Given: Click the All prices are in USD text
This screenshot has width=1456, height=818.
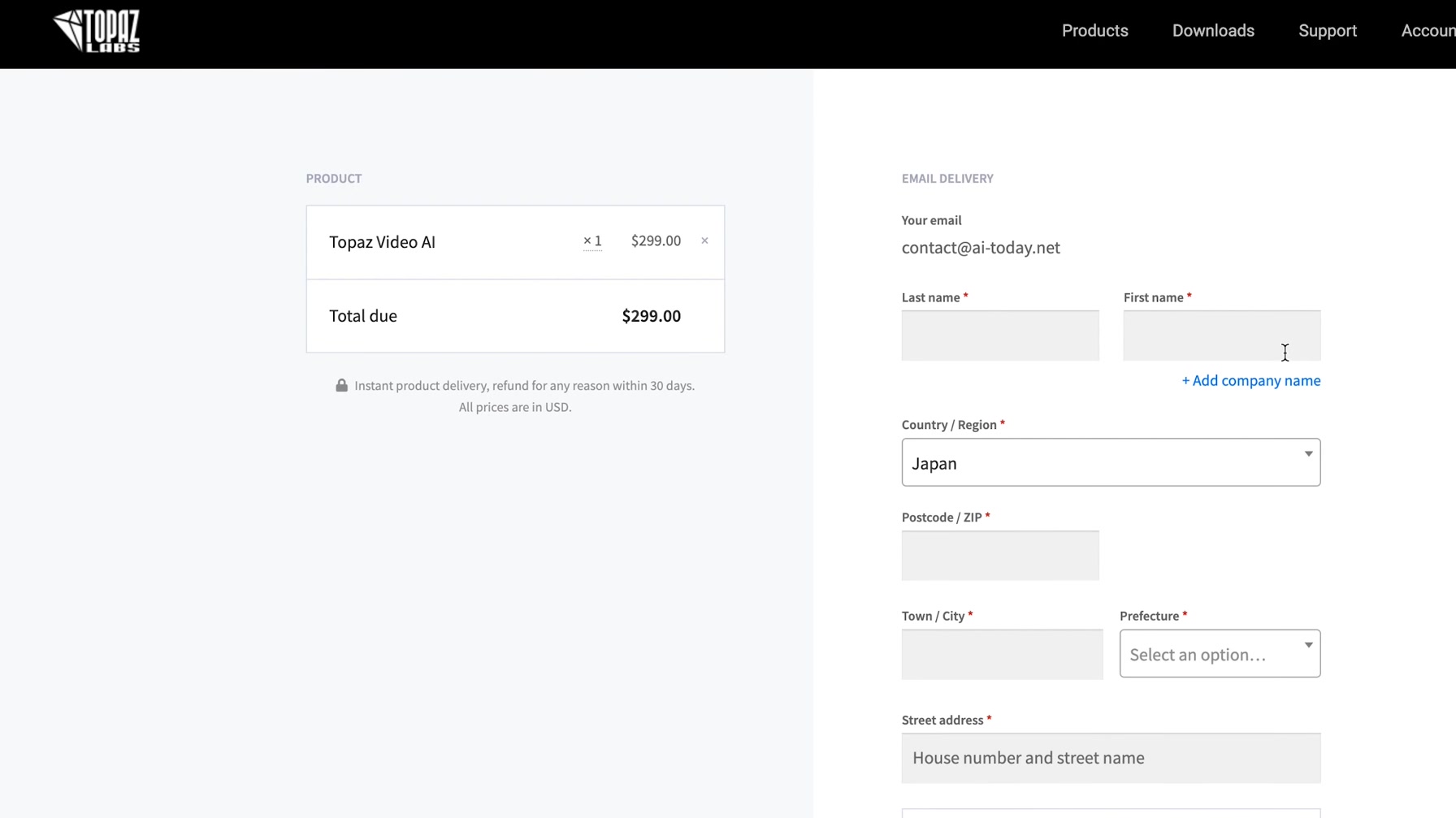Looking at the screenshot, I should tap(515, 407).
